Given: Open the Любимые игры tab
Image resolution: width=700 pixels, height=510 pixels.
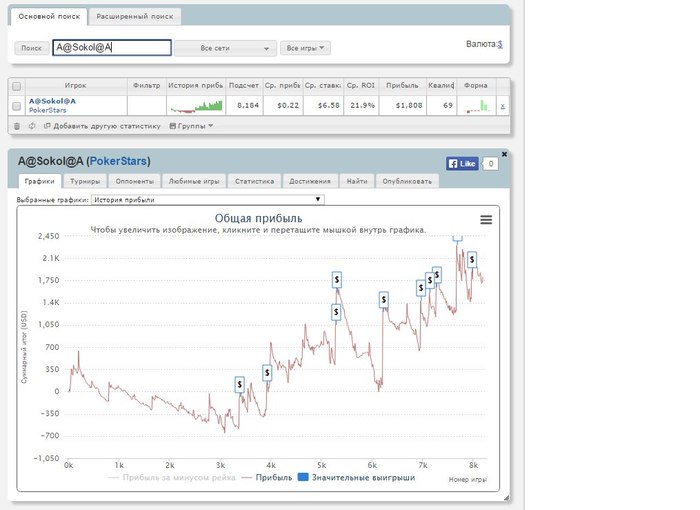Looking at the screenshot, I should coord(194,181).
